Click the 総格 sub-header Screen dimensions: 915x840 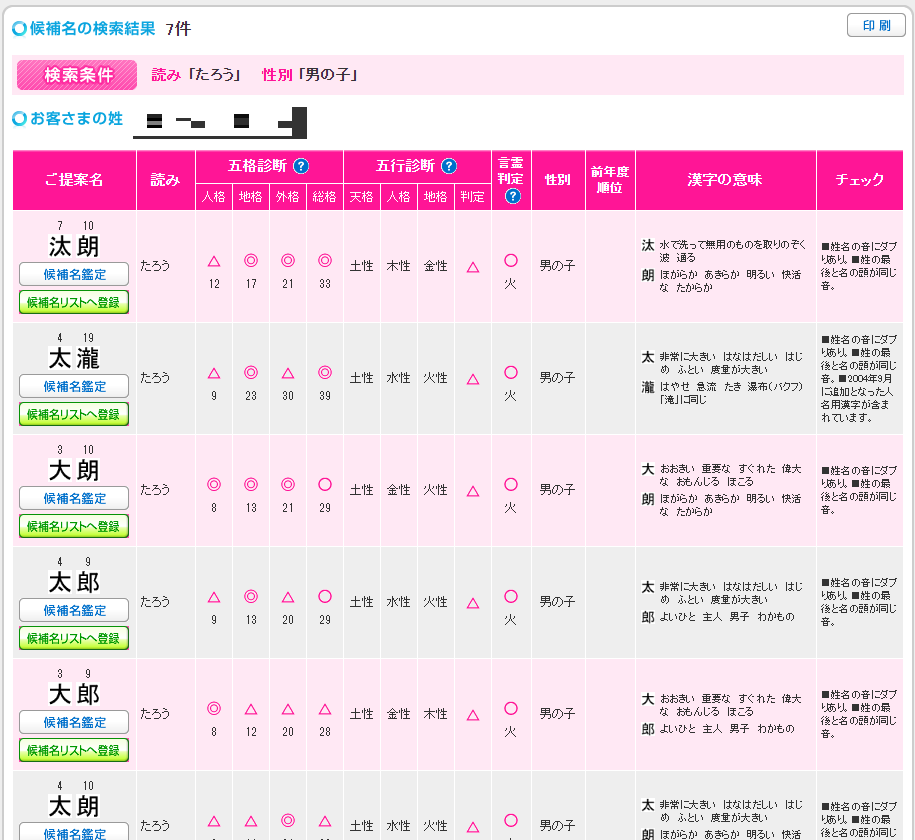pyautogui.click(x=324, y=197)
